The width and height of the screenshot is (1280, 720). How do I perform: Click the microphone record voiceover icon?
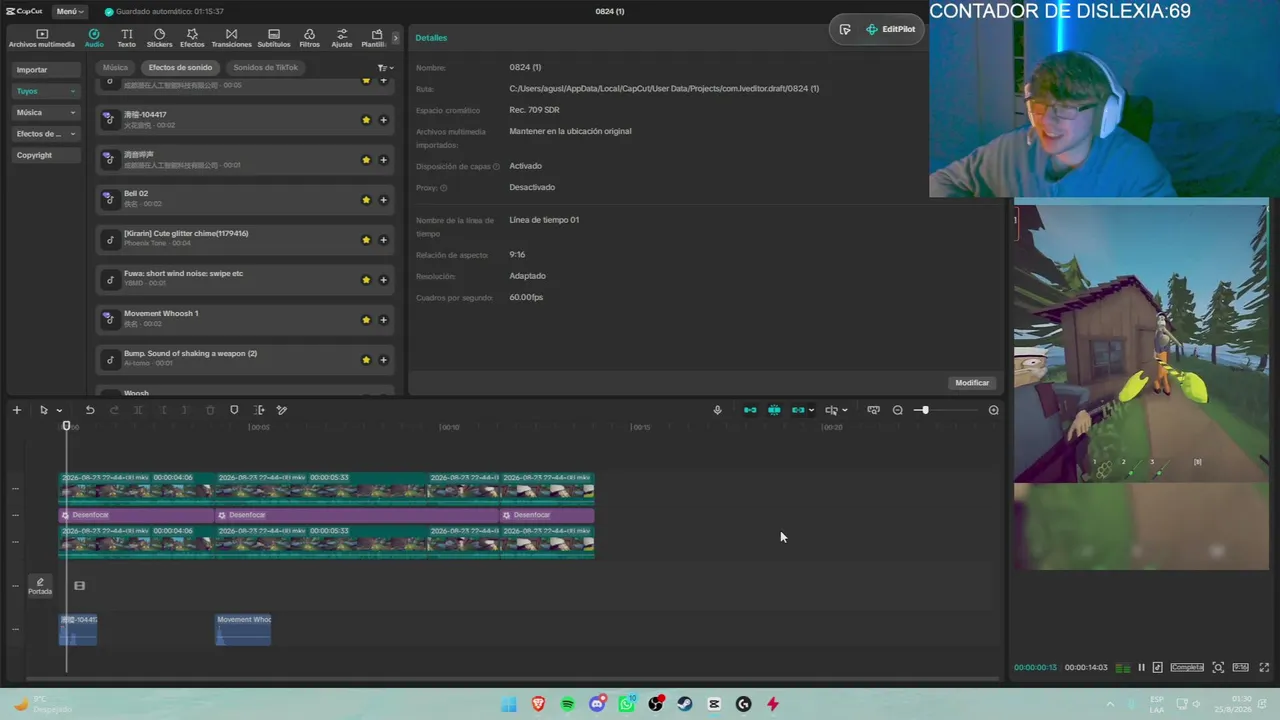pos(717,410)
